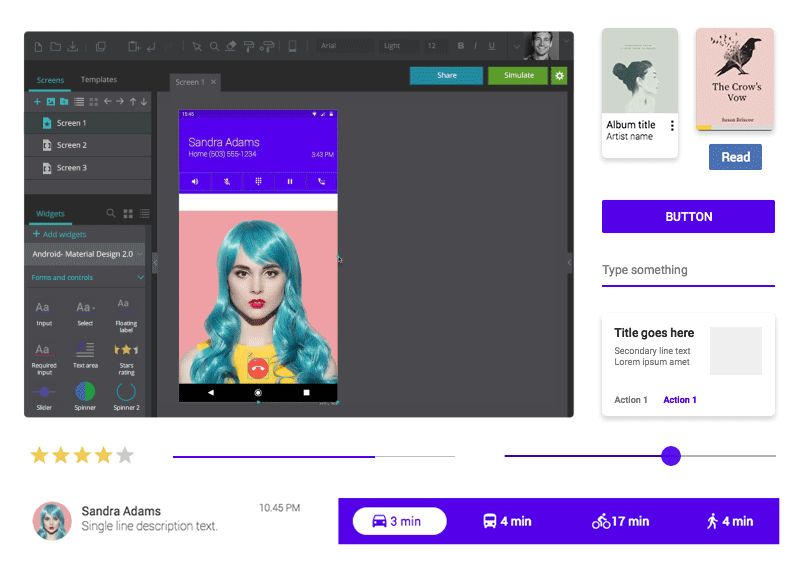Select the eraser tool in the toolbar
This screenshot has width=804, height=575.
(231, 46)
